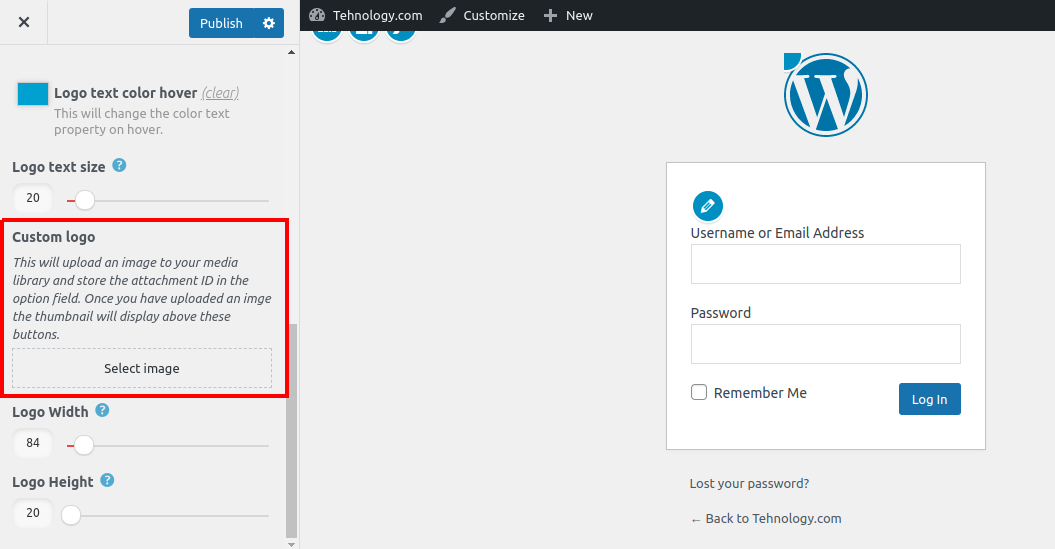Click the Custom logo heading text
Screen dimensions: 1055x549
click(54, 237)
